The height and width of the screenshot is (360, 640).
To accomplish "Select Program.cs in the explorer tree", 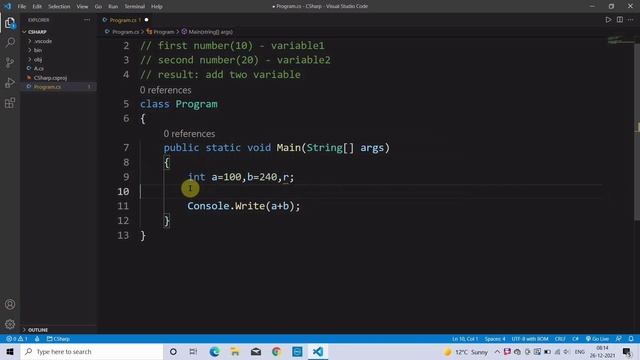I will coord(47,87).
